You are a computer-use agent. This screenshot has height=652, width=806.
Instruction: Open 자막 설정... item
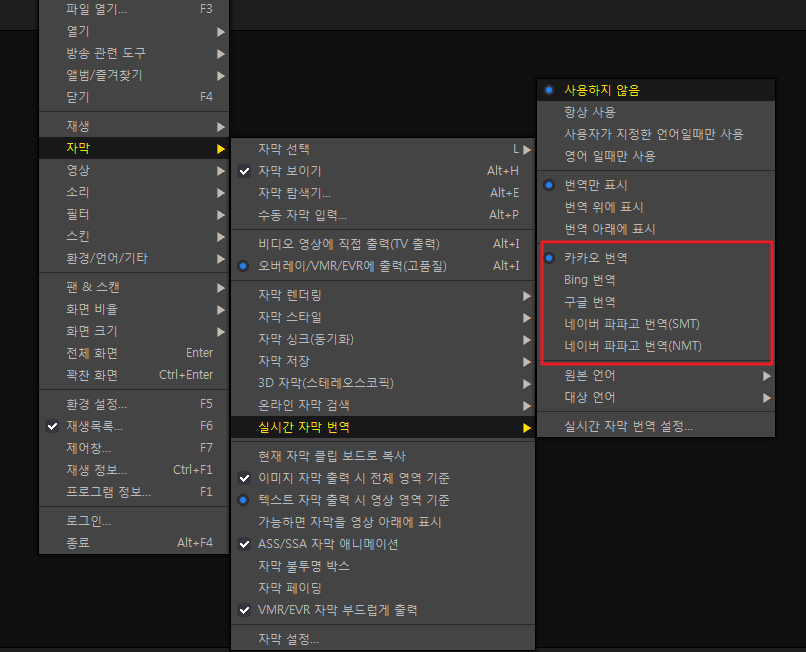[x=383, y=639]
